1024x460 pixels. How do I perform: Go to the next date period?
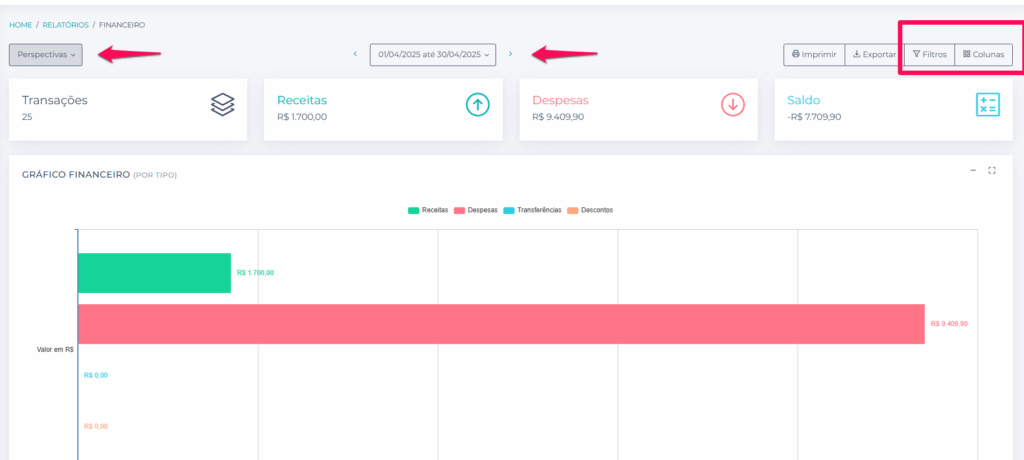pyautogui.click(x=510, y=54)
